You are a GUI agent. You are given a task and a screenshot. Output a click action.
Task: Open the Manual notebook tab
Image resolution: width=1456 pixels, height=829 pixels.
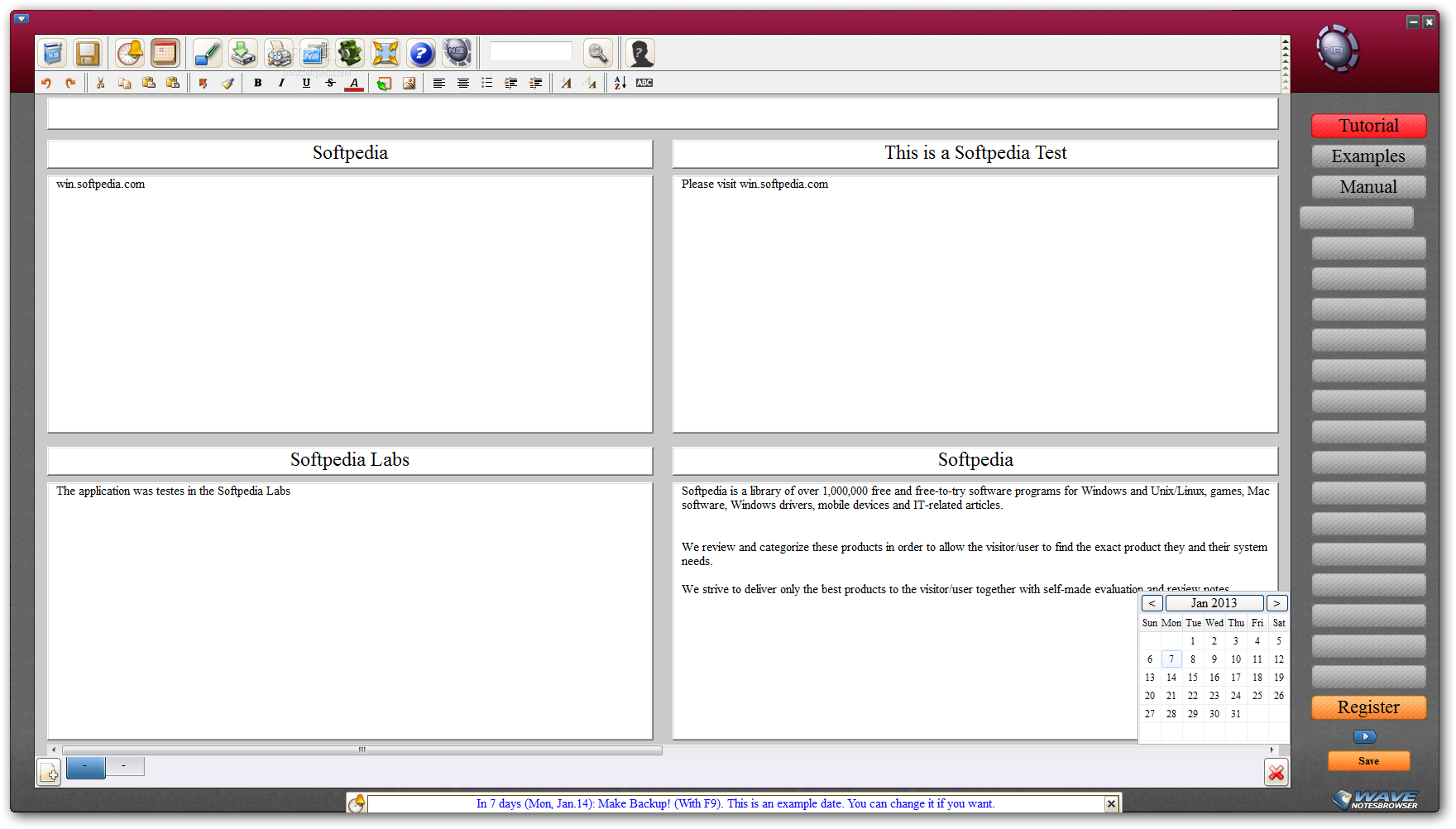(1369, 187)
